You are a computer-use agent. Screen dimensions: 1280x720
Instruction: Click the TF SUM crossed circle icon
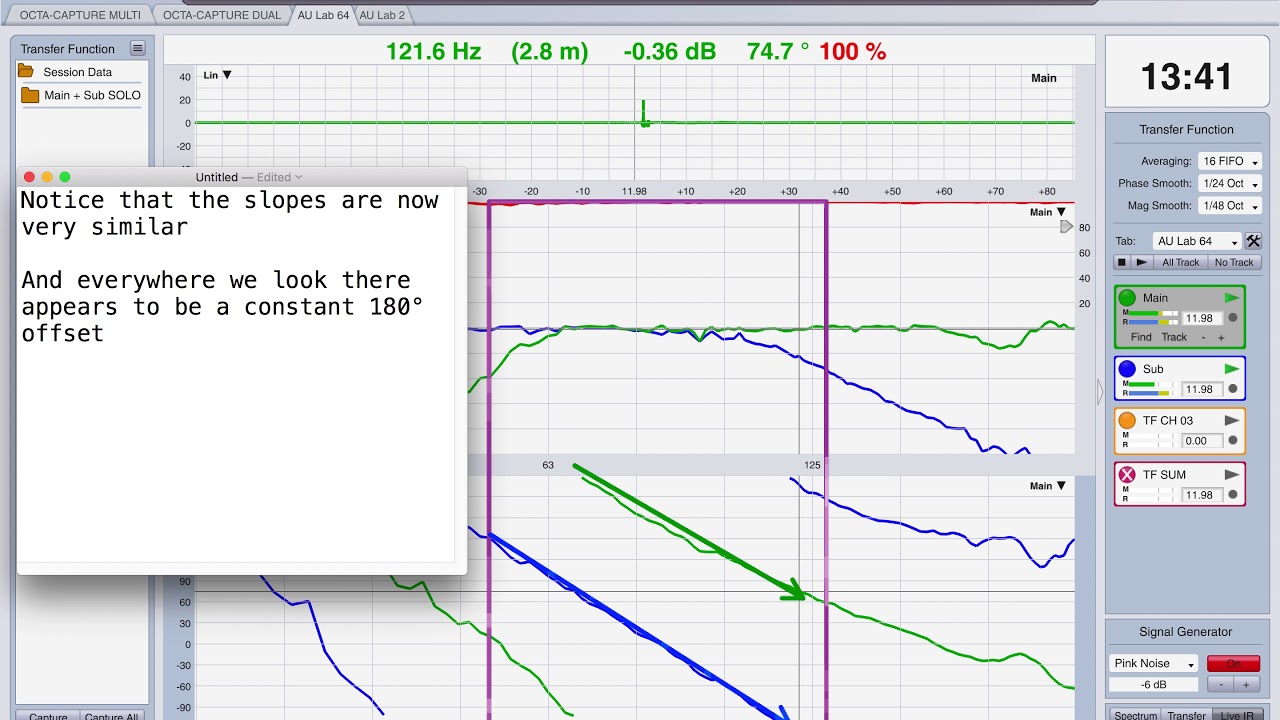[1127, 475]
